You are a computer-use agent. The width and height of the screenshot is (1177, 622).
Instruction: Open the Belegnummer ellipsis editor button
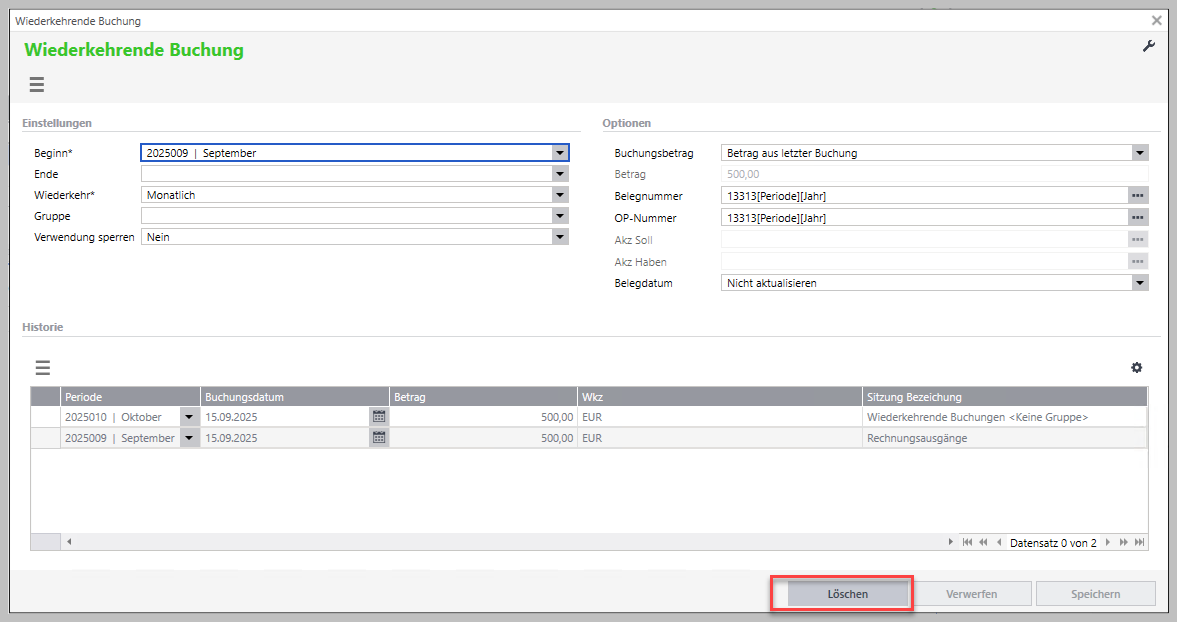click(x=1138, y=196)
